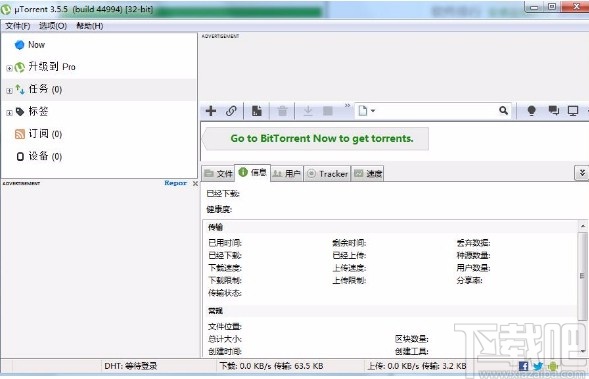
Task: Click the chat bubbles icon
Action: click(x=554, y=110)
